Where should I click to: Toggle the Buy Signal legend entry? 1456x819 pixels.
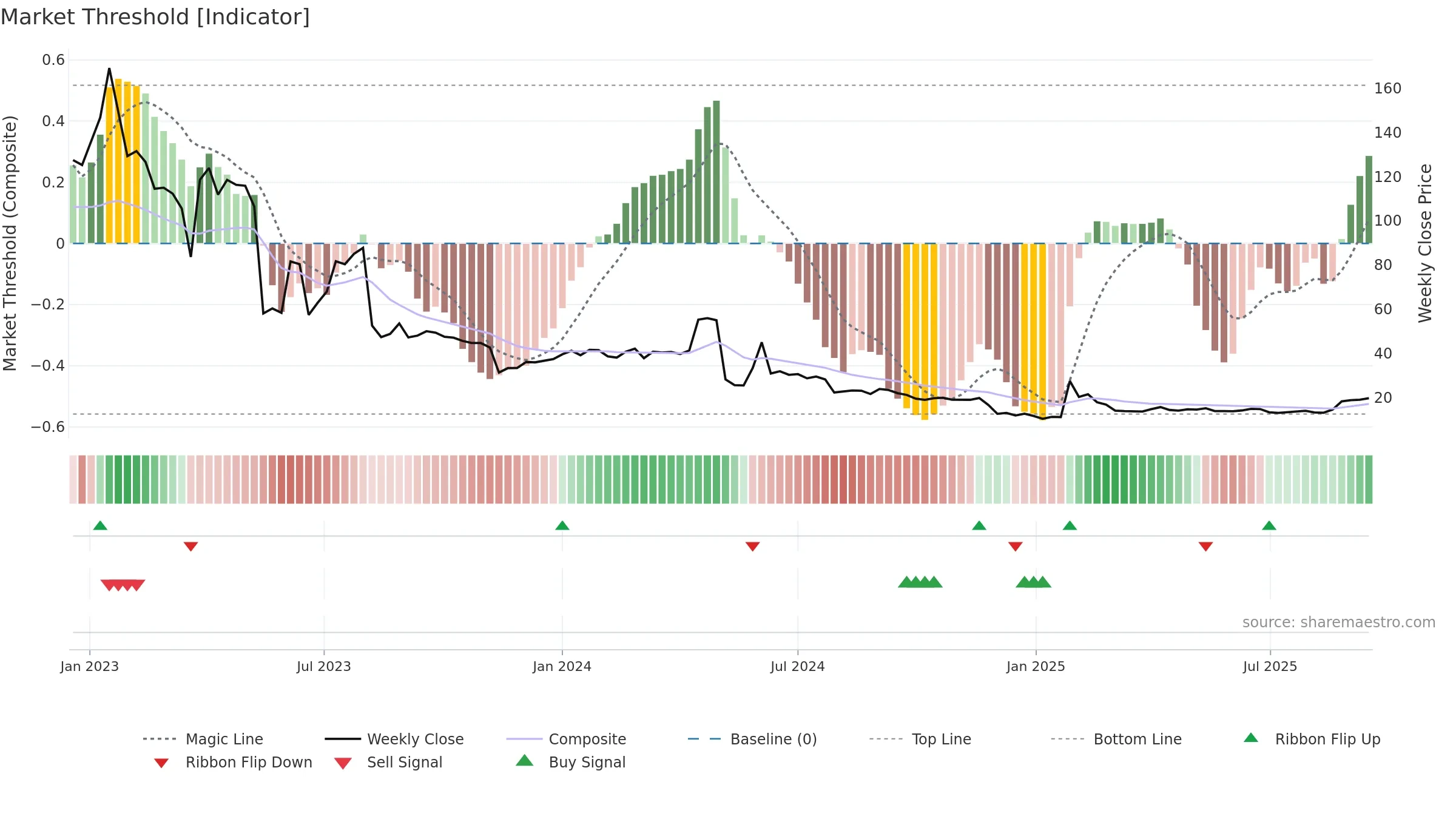click(x=570, y=762)
